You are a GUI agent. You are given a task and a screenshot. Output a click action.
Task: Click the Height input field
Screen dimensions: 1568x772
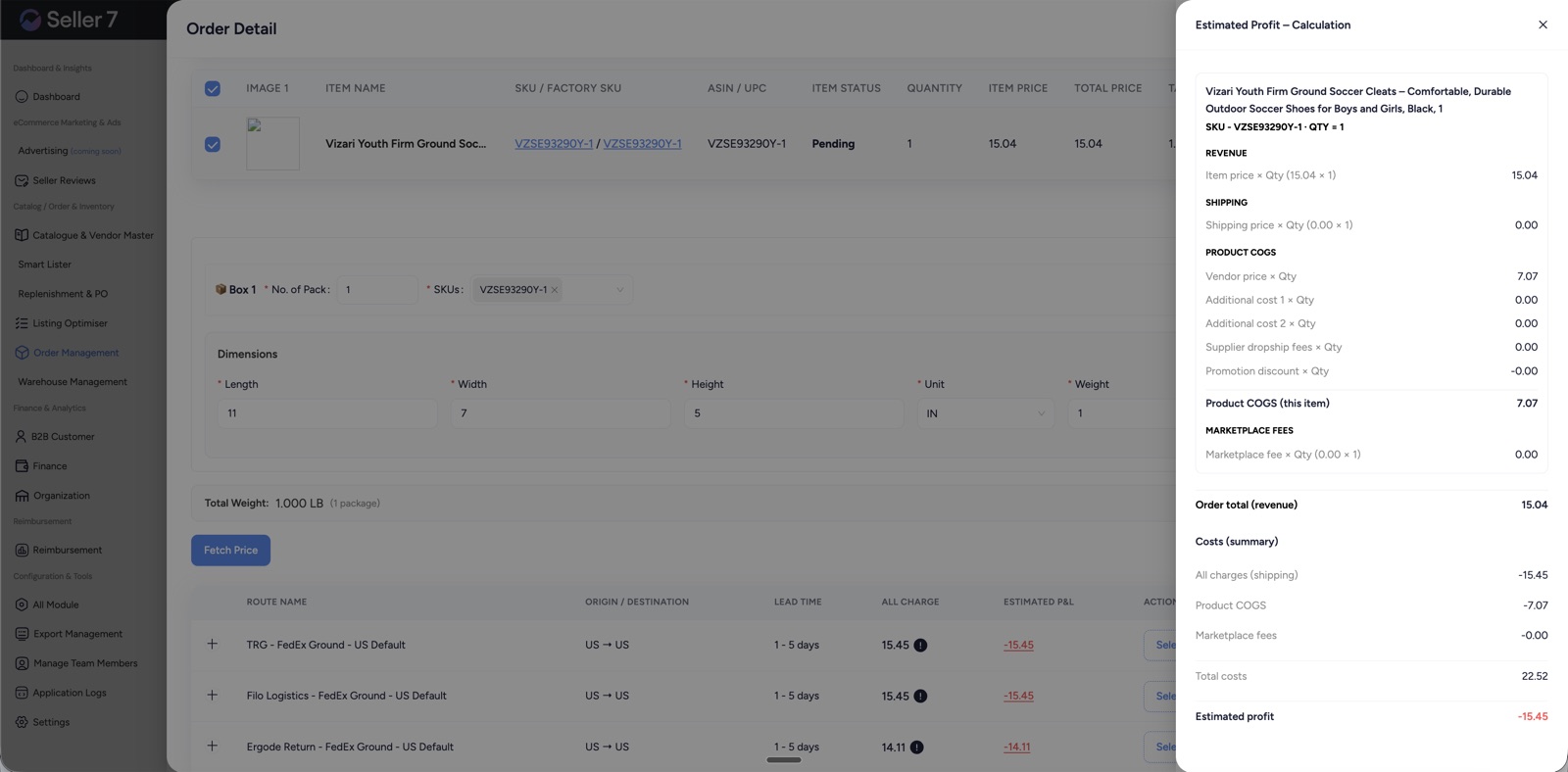[x=794, y=413]
